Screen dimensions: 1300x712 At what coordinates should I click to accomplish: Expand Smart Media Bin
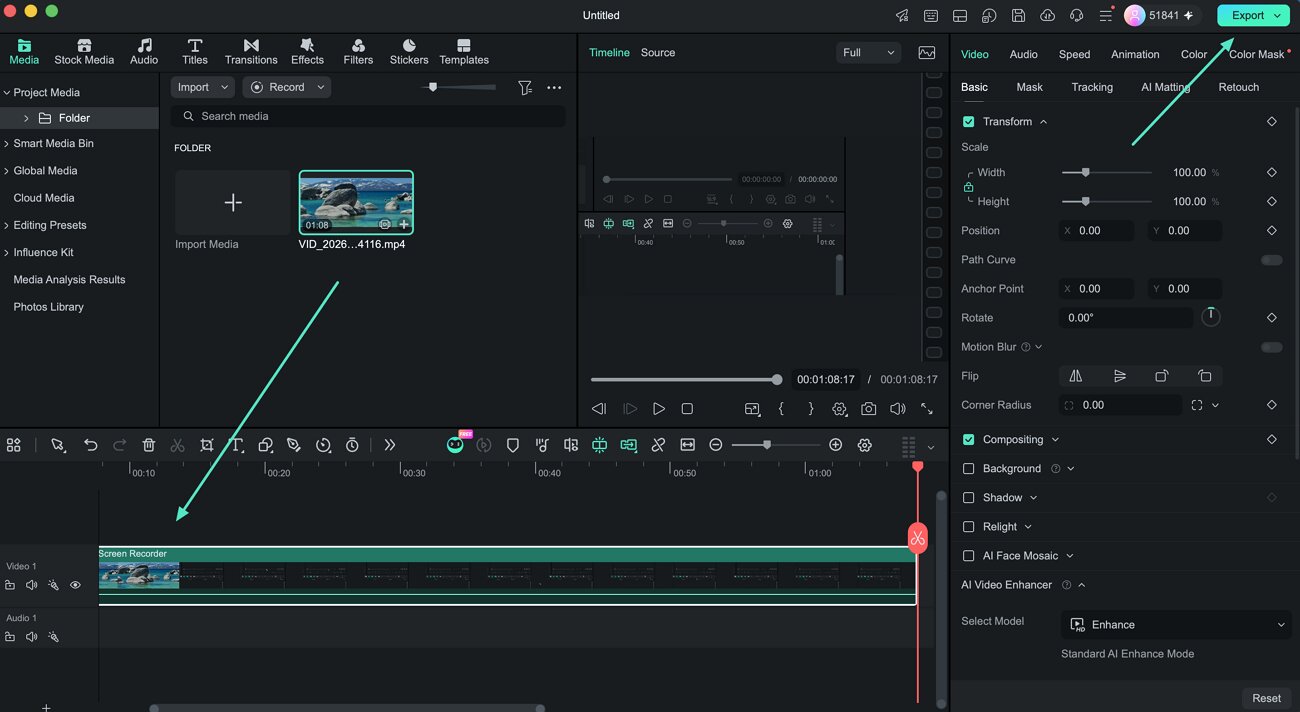point(6,143)
